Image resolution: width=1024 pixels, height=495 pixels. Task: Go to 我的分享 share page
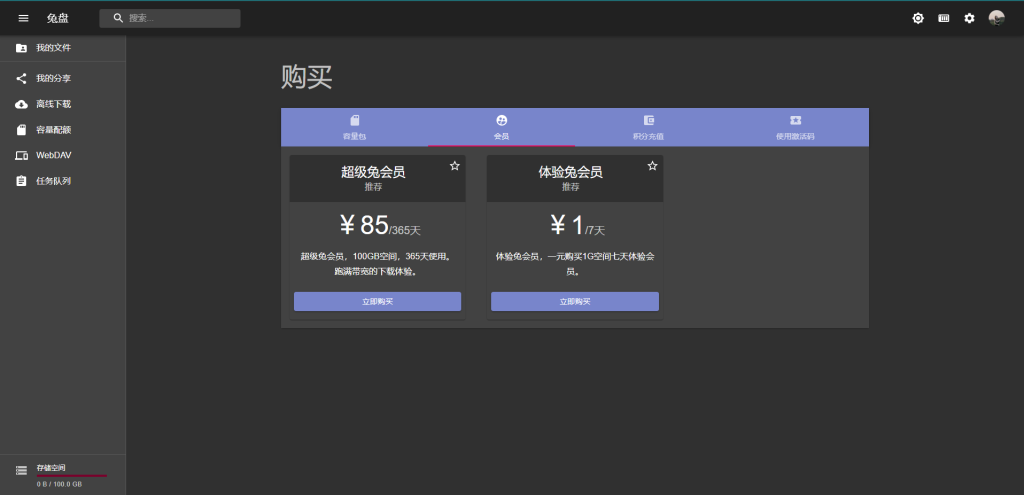[54, 78]
